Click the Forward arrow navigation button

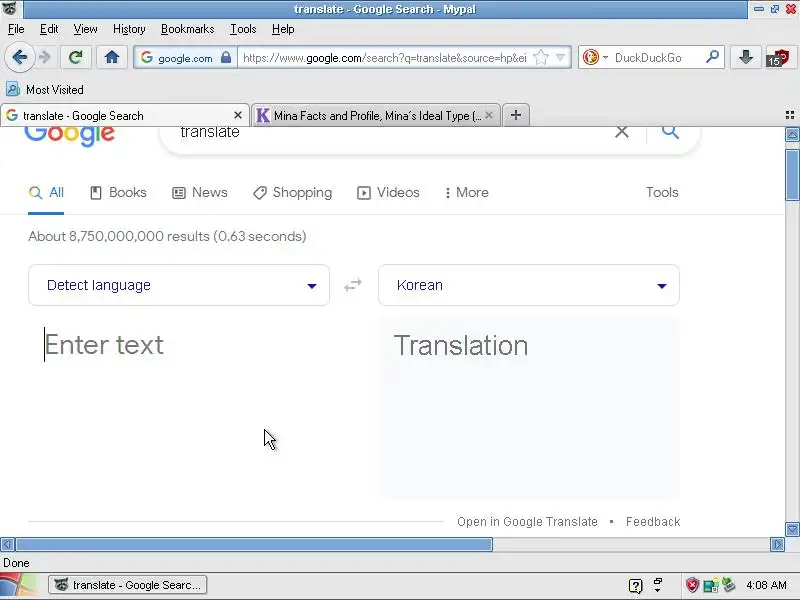[x=45, y=57]
